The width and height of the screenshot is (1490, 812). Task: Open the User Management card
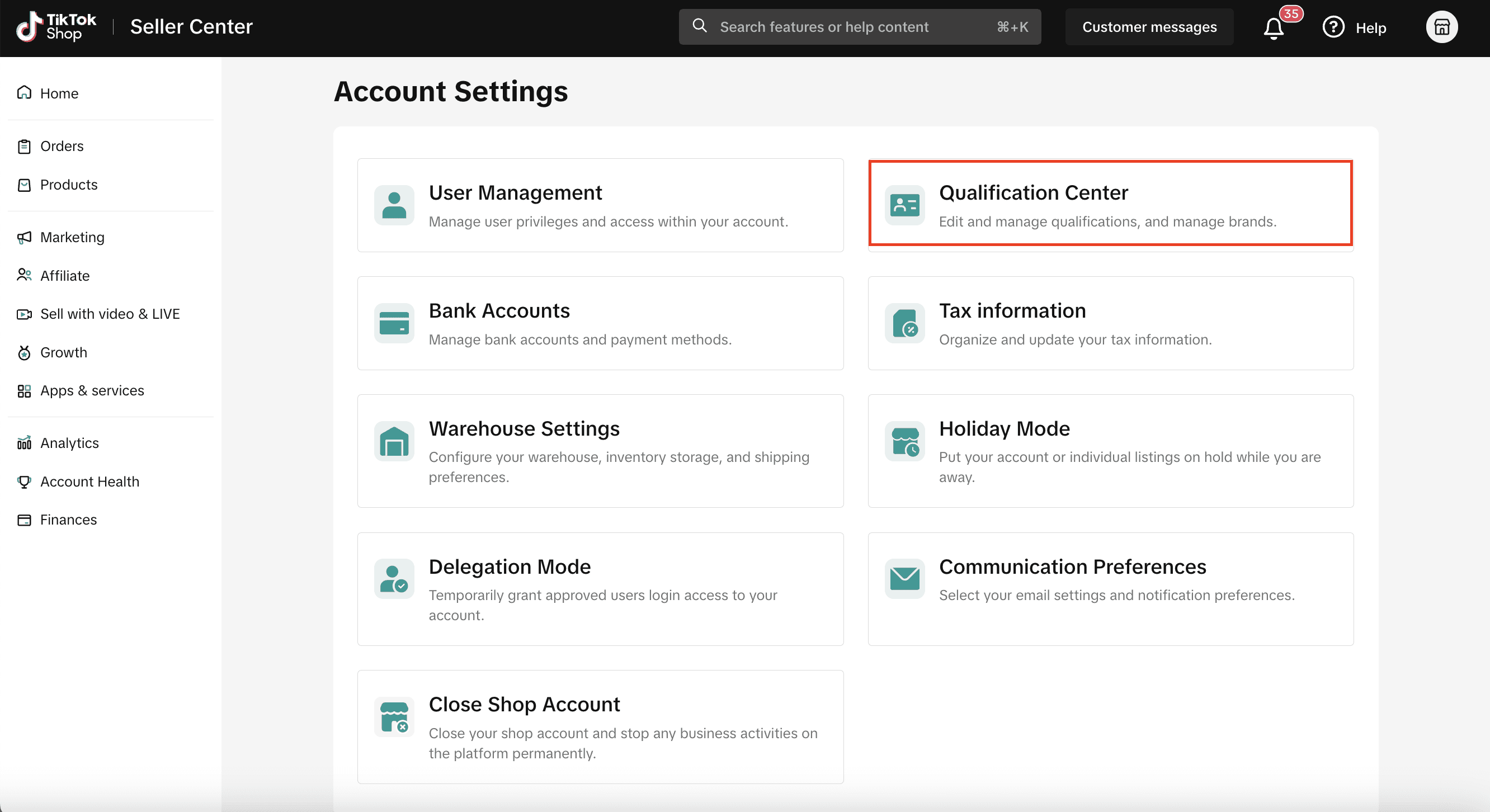click(x=600, y=205)
